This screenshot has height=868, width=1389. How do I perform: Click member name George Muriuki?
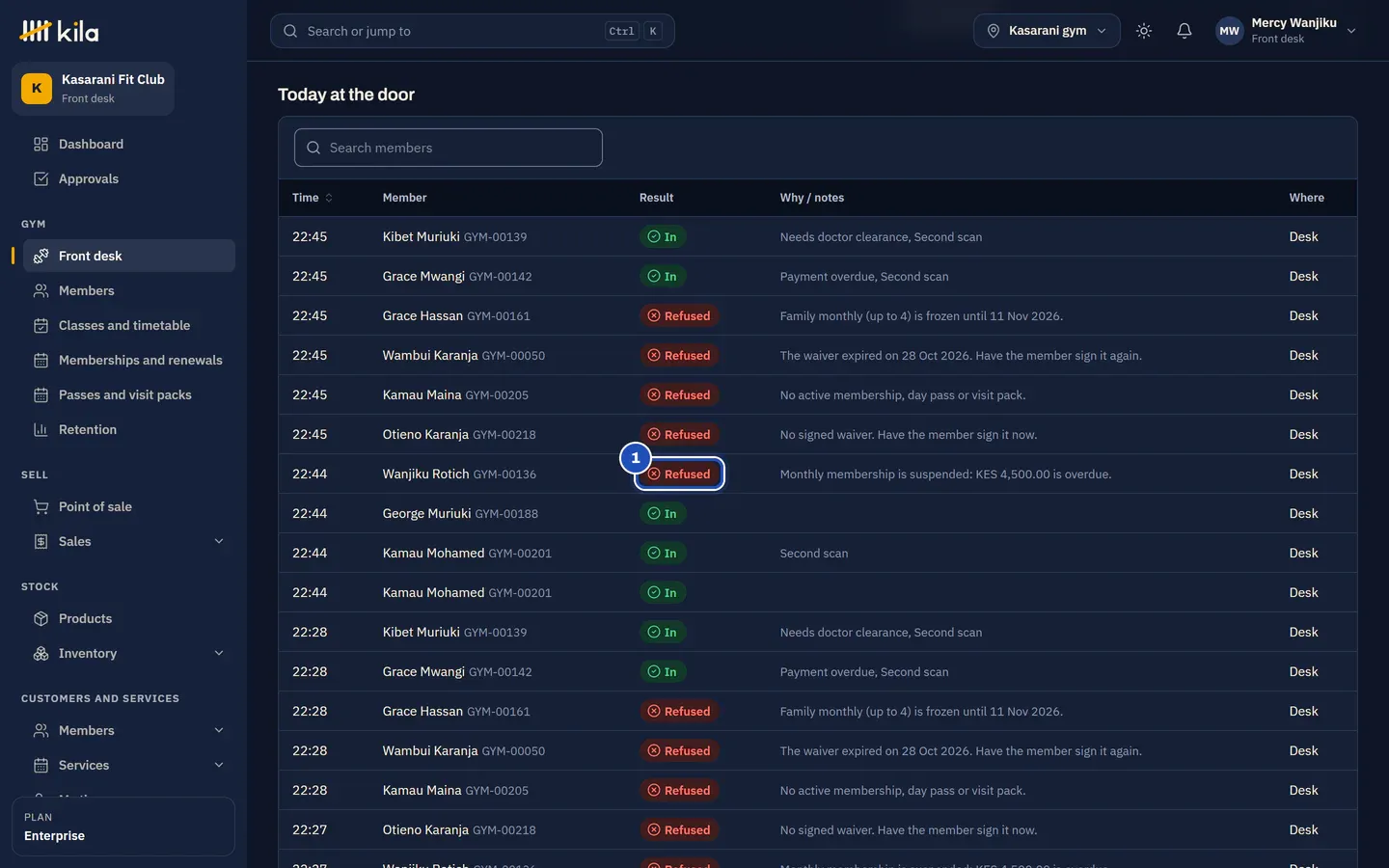coord(426,514)
